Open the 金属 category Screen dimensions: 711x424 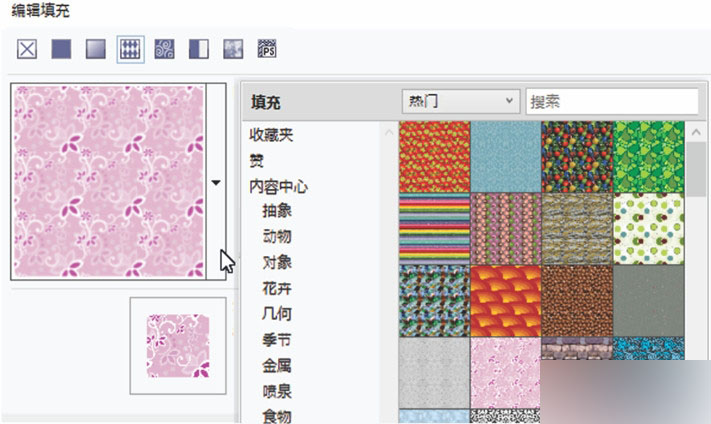(x=277, y=366)
